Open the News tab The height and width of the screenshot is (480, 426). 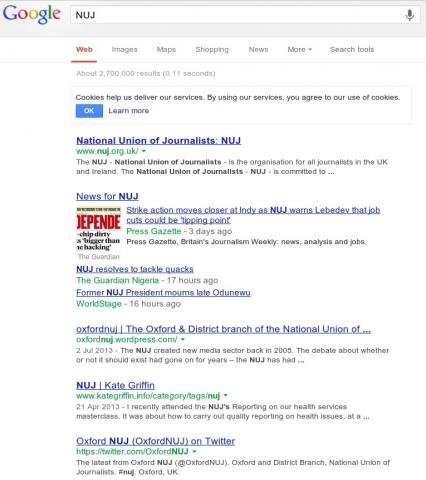[x=258, y=49]
